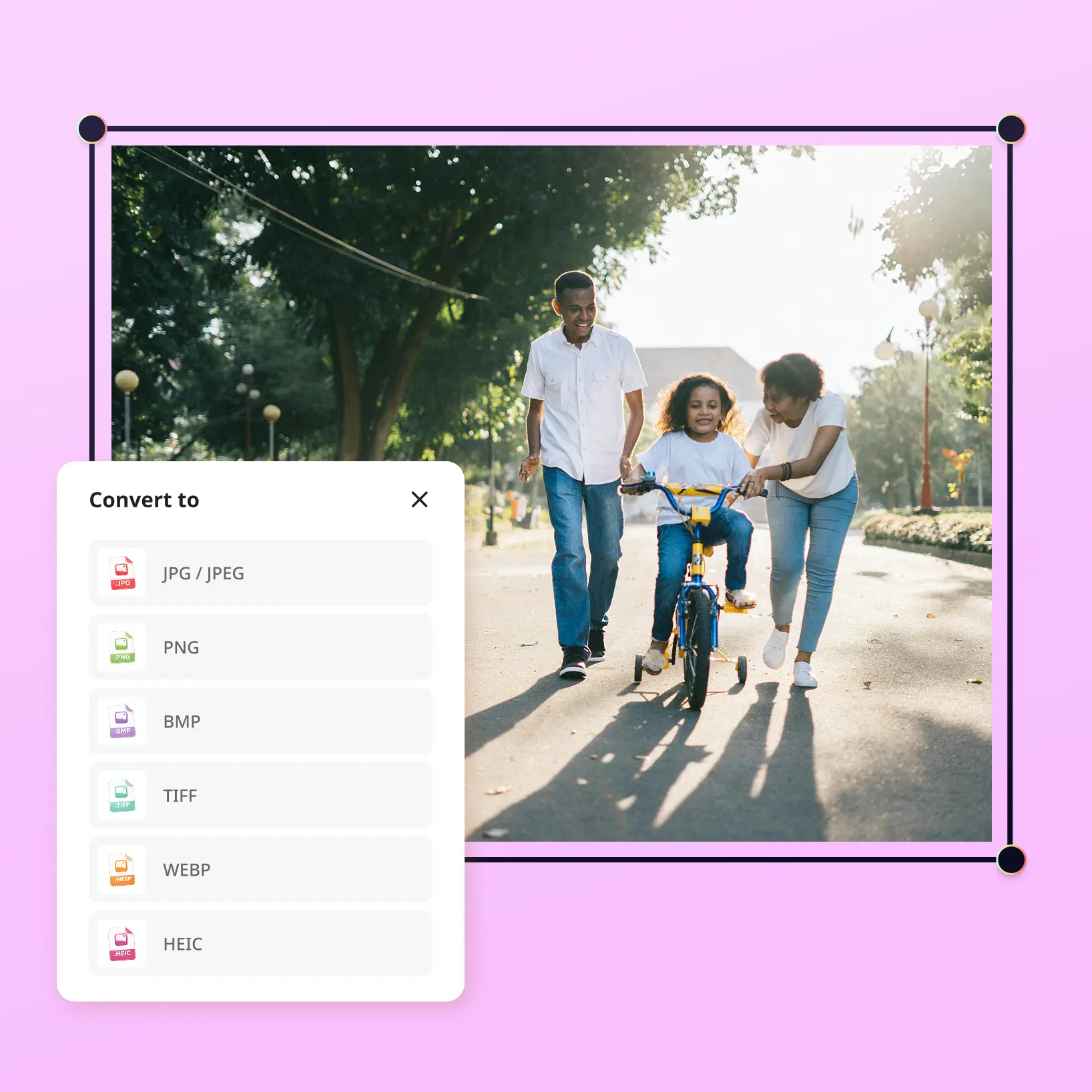Click the teal .TIFF file icon
The image size is (1092, 1092).
coord(122,796)
